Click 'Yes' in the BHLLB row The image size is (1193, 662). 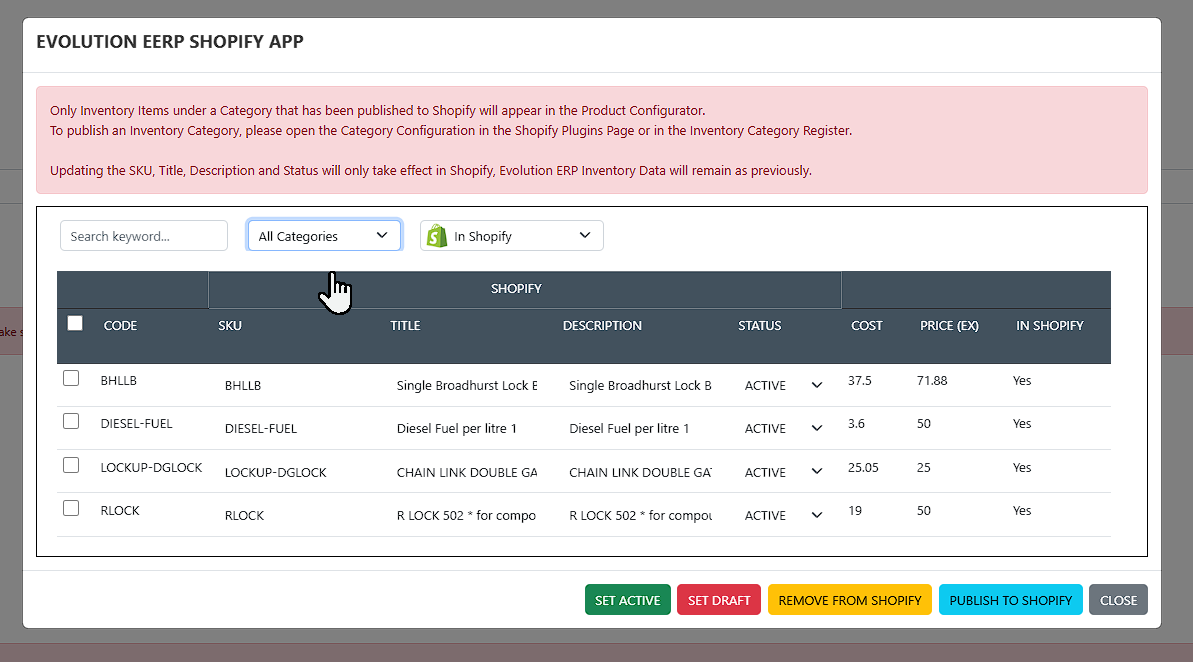1022,380
